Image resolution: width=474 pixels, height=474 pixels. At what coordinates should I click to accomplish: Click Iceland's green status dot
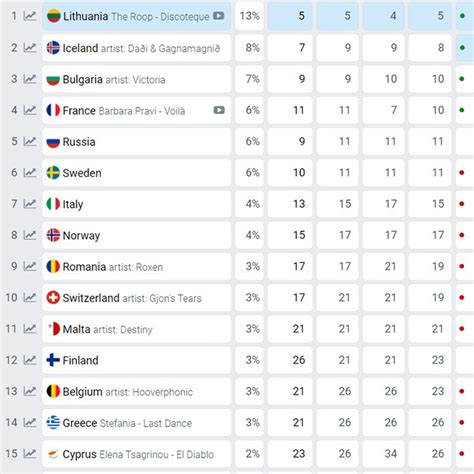pyautogui.click(x=462, y=48)
